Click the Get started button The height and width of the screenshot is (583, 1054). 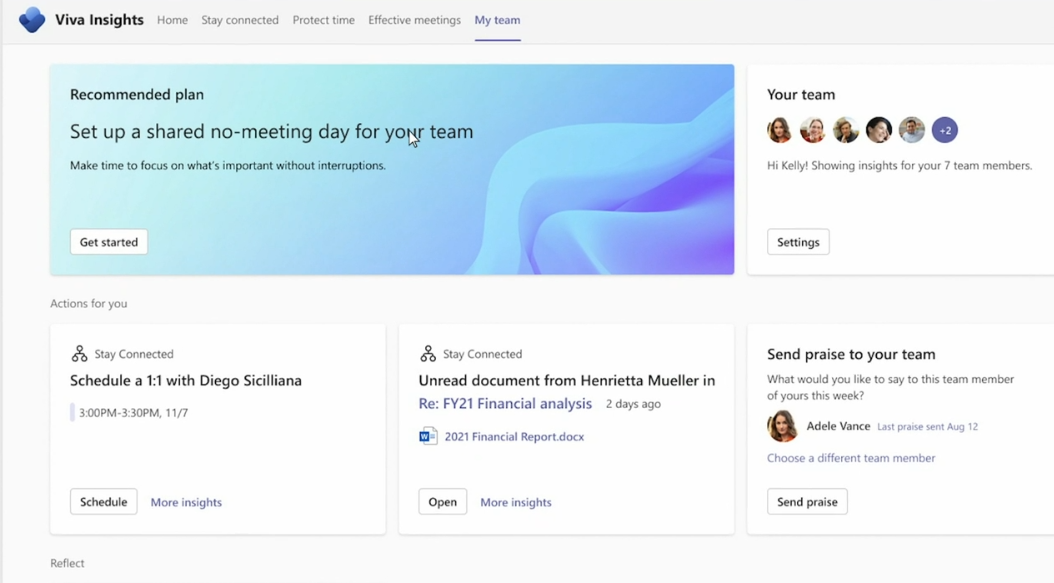(x=109, y=242)
